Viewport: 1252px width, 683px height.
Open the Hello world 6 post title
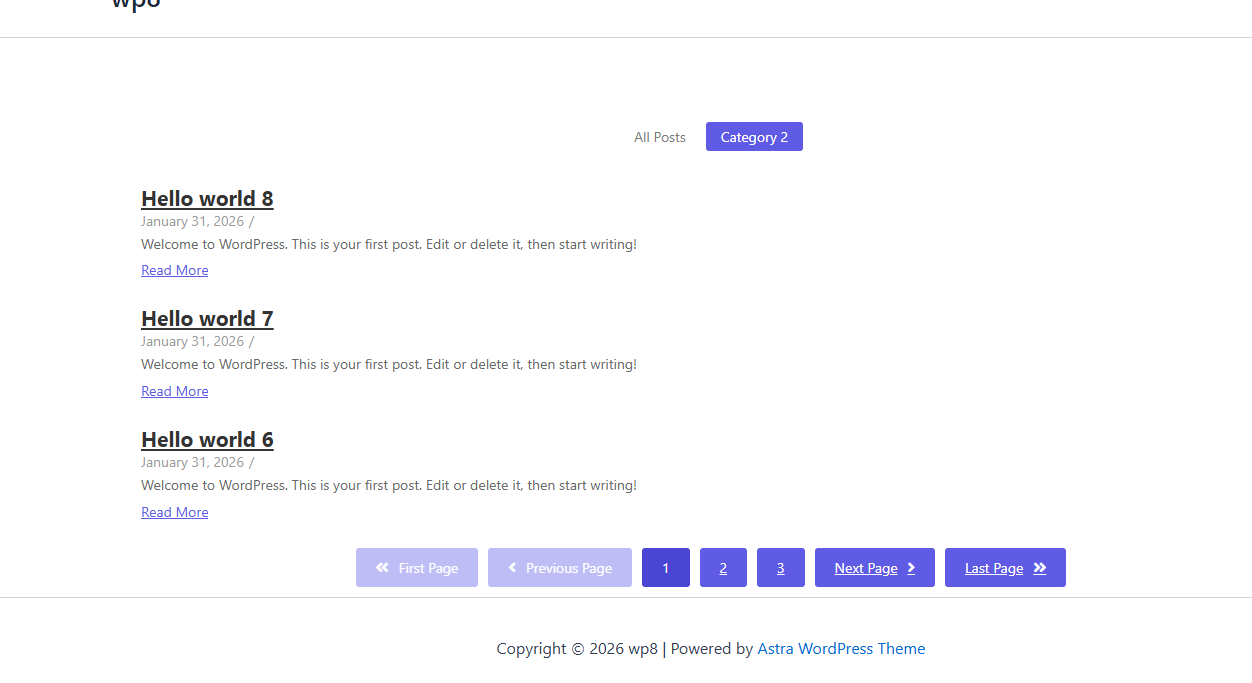click(x=207, y=440)
